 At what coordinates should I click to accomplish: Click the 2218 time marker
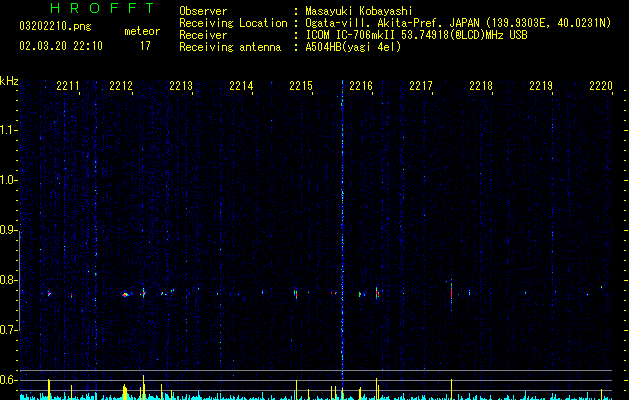coord(481,85)
